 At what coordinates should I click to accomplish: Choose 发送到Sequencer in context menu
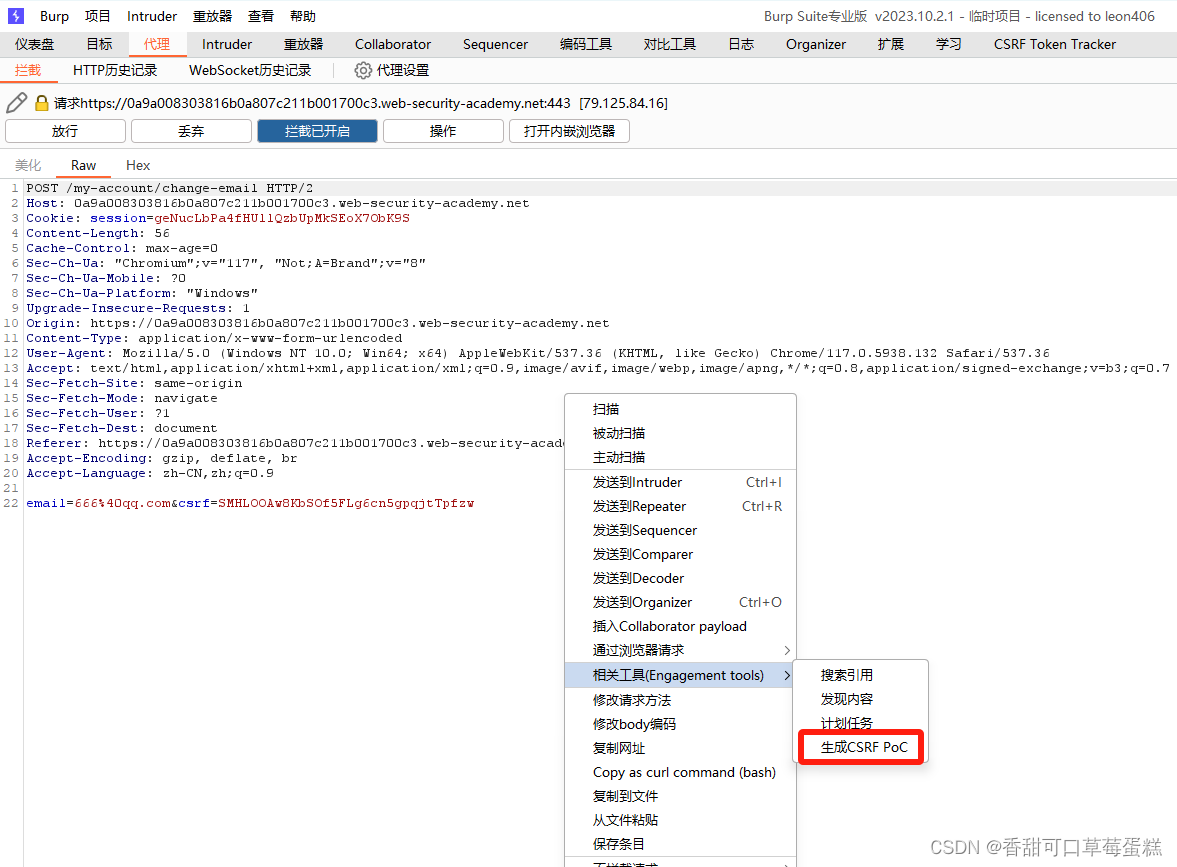[680, 531]
